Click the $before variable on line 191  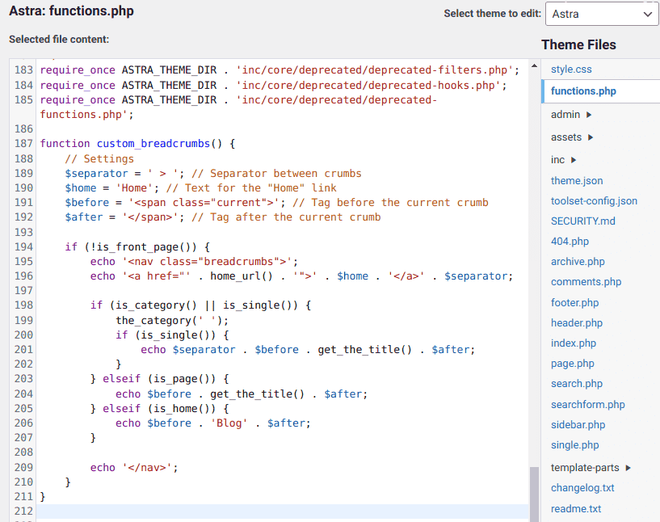coord(87,202)
